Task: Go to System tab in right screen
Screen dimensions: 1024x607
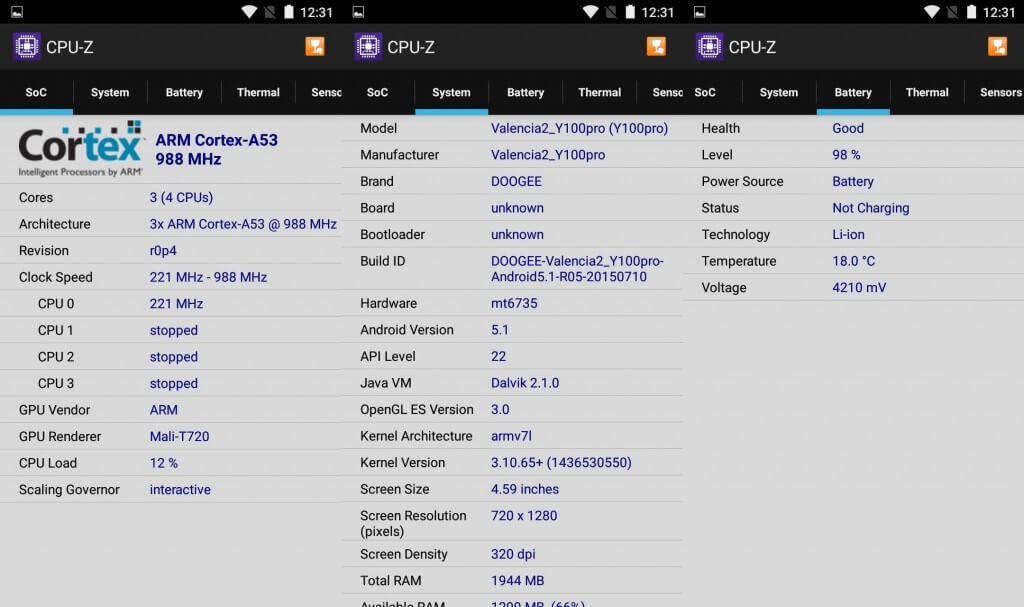Action: 779,92
